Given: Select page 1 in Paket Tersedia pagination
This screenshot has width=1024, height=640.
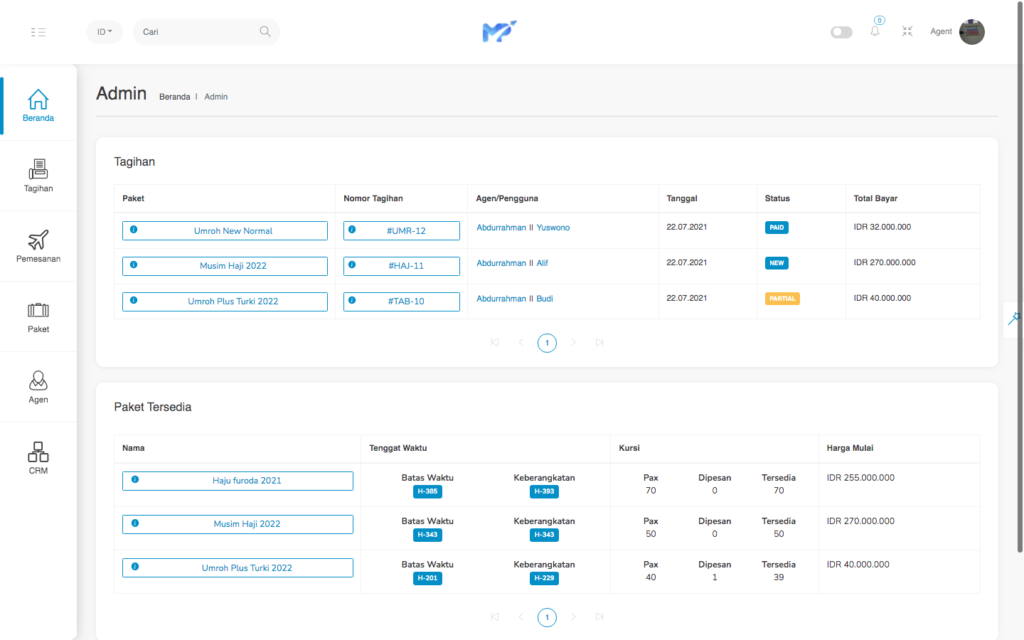Looking at the screenshot, I should [547, 617].
